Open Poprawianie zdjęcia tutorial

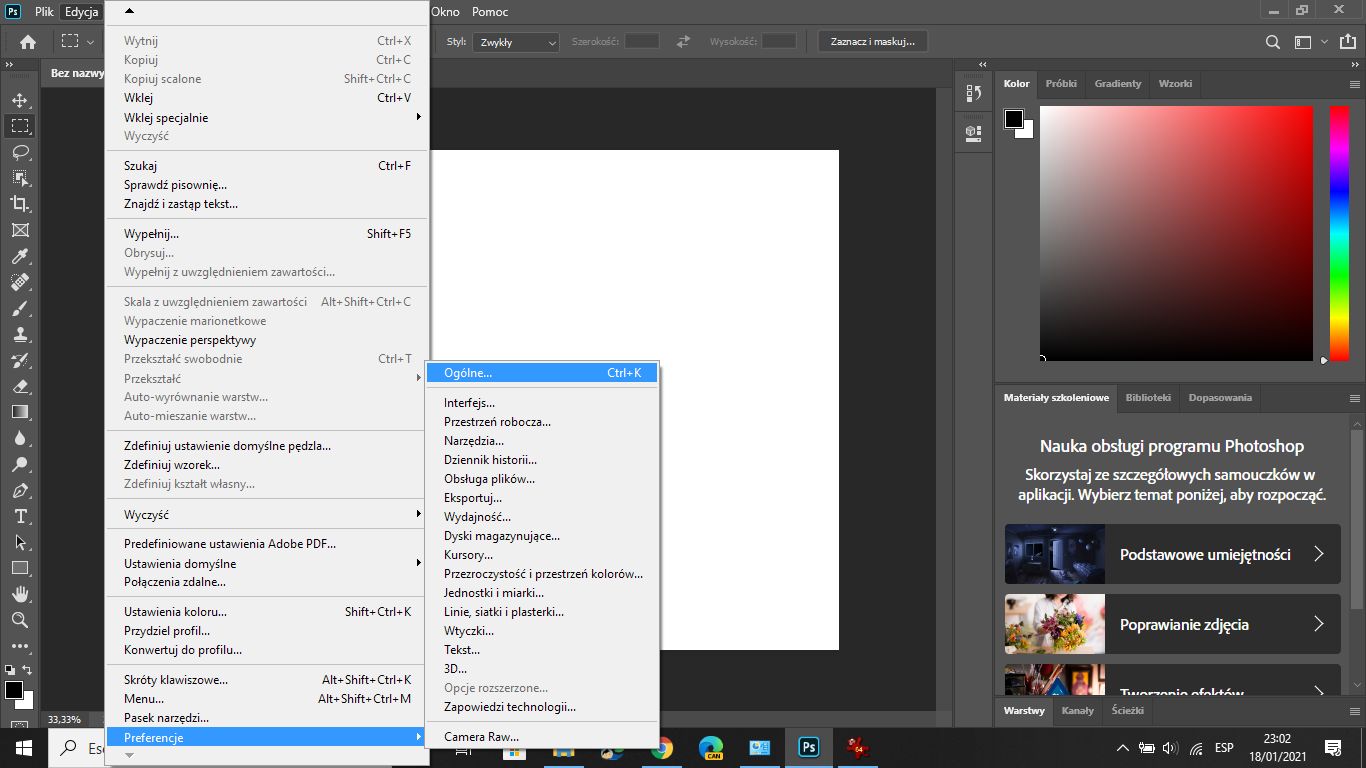click(1172, 624)
